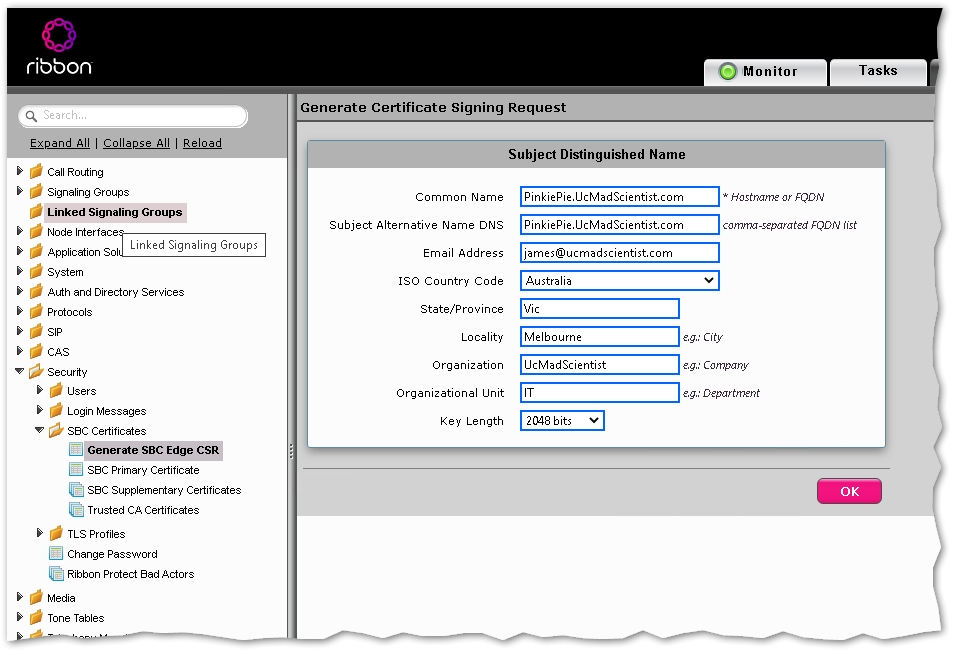Click the Media folder icon
The width and height of the screenshot is (954, 652).
click(37, 597)
